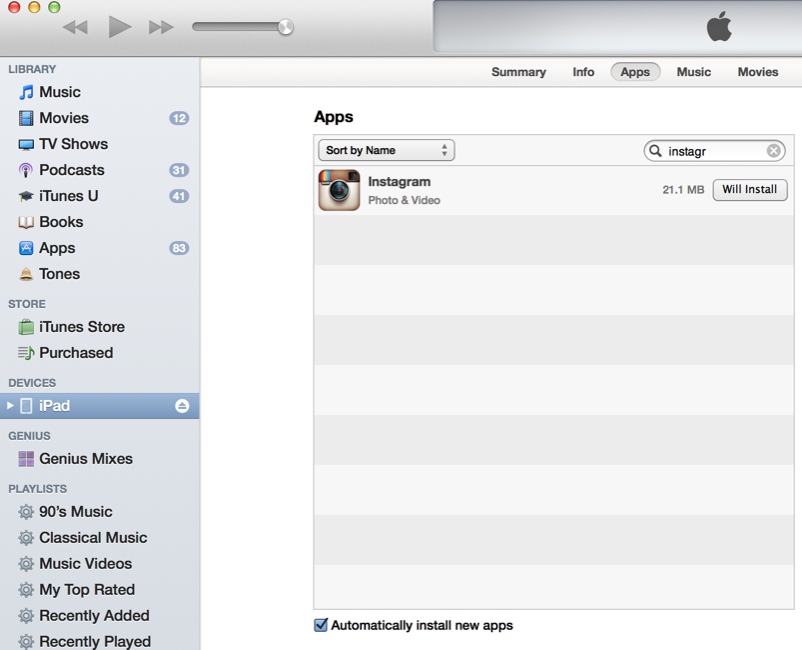The height and width of the screenshot is (650, 802).
Task: Click the volume slider knob
Action: [x=286, y=27]
